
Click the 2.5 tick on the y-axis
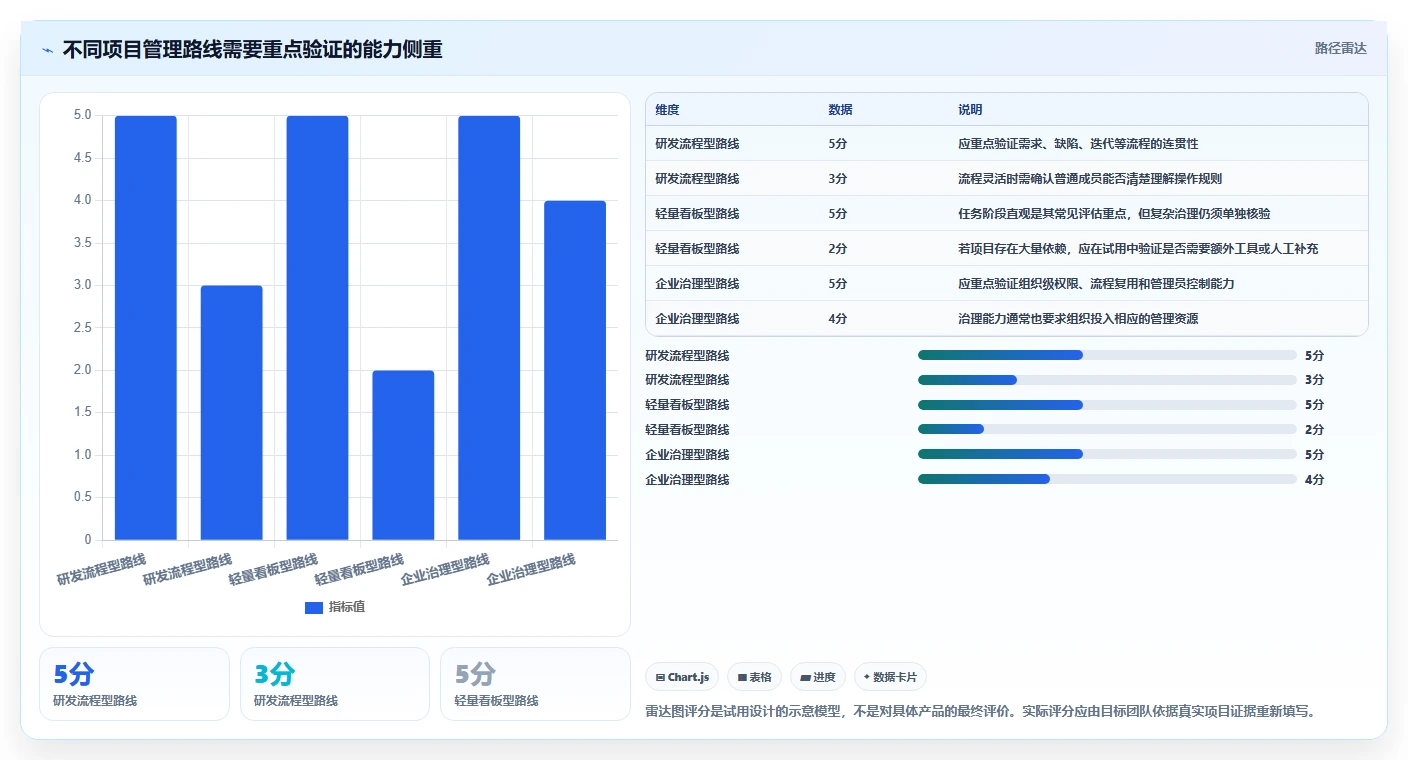click(82, 328)
